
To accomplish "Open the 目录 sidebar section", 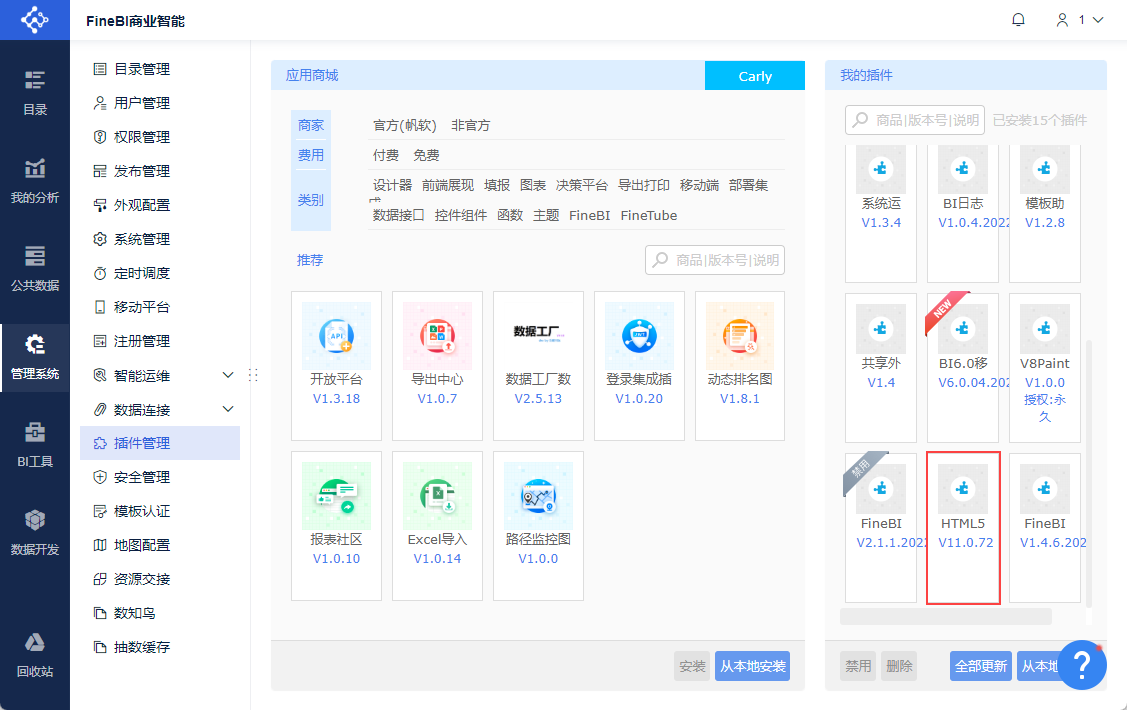I will pos(34,92).
